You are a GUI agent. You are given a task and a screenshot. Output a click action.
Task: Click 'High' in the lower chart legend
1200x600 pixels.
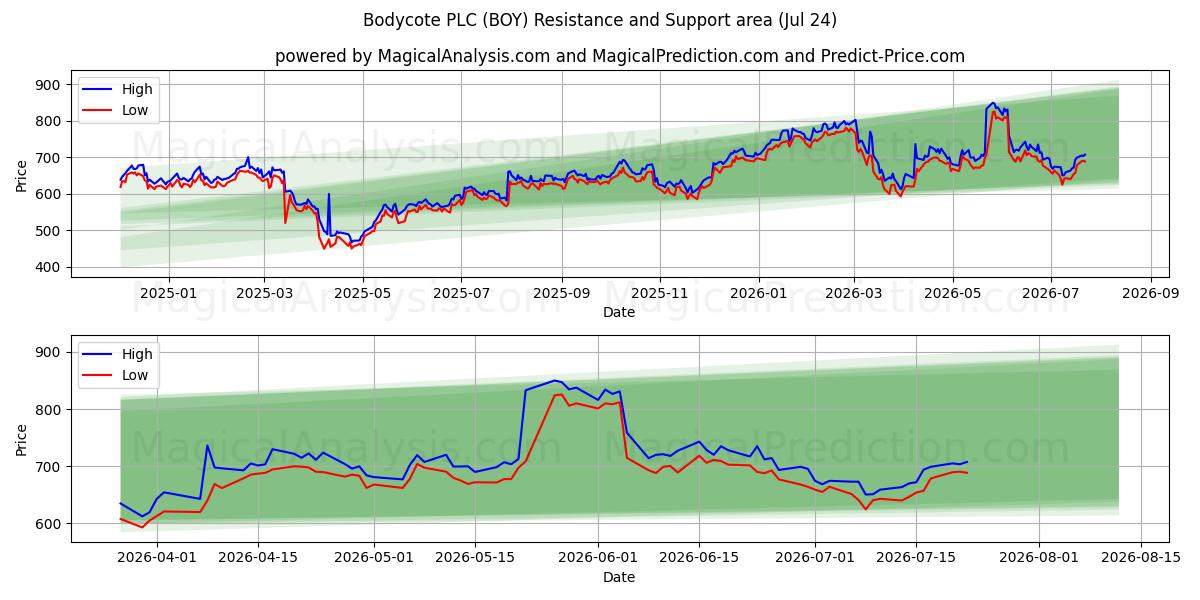[137, 354]
